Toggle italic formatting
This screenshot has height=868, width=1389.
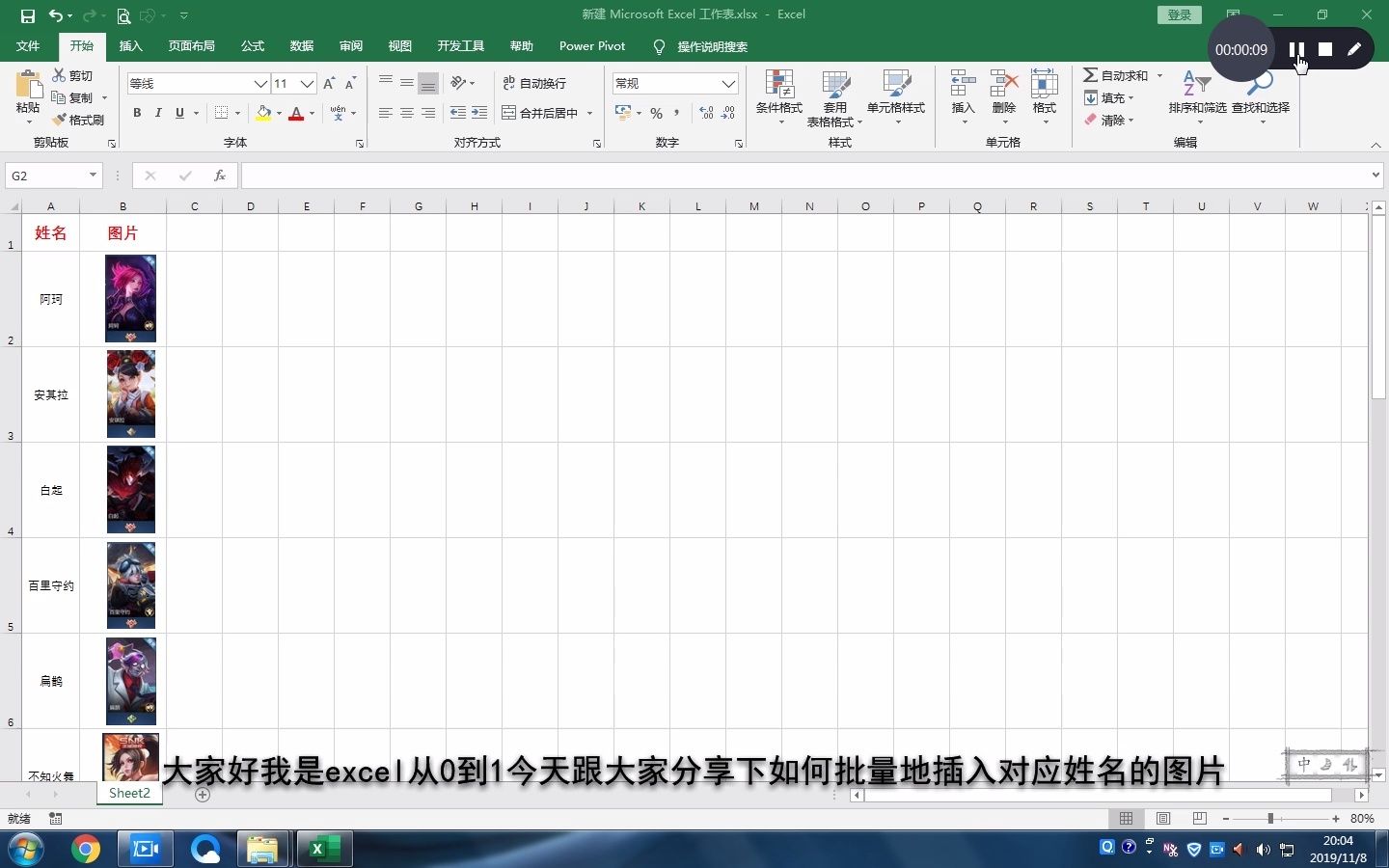coord(158,113)
